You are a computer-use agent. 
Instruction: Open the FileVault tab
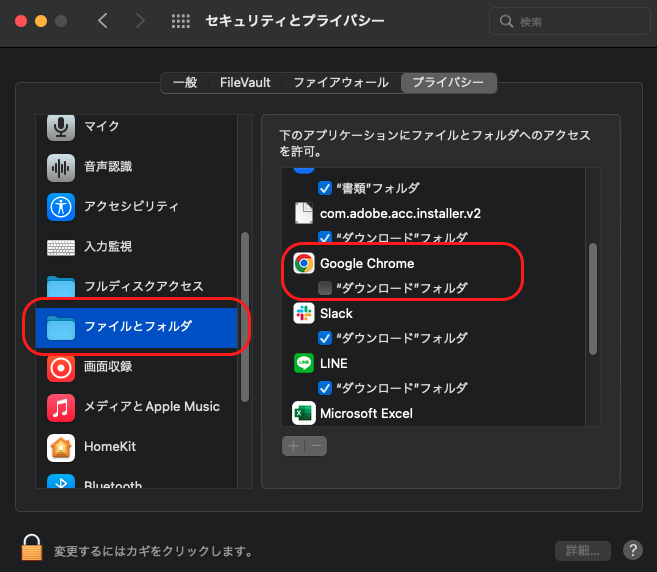point(245,83)
